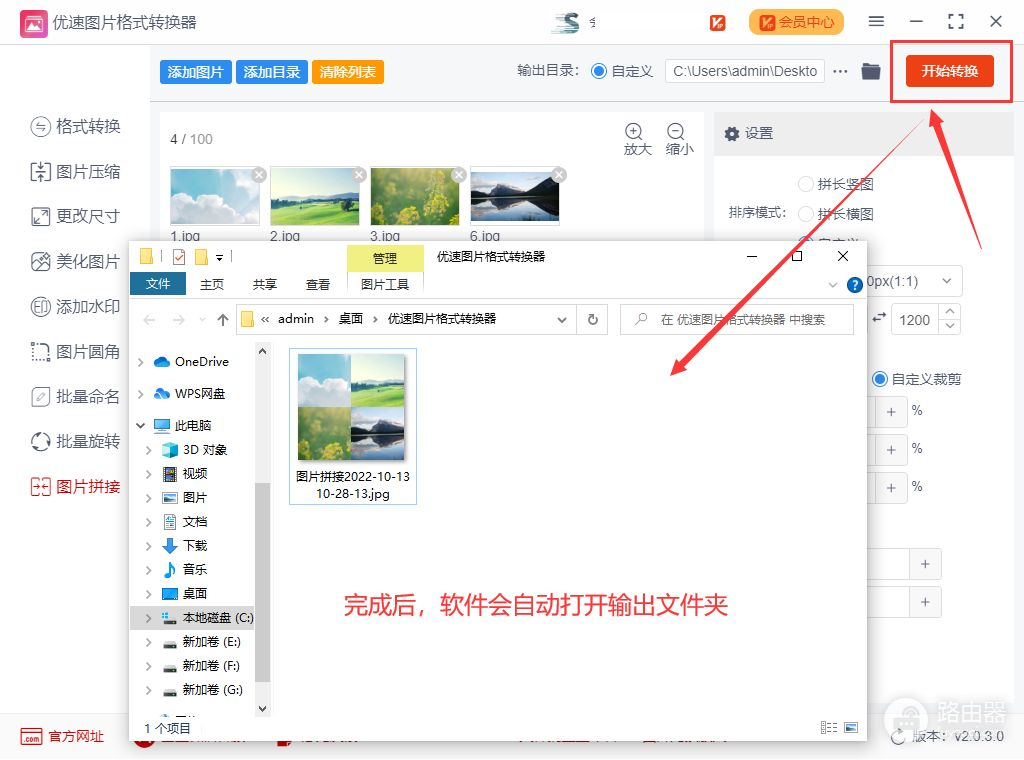Click the swap width height arrows icon
This screenshot has width=1024, height=760.
(x=880, y=317)
